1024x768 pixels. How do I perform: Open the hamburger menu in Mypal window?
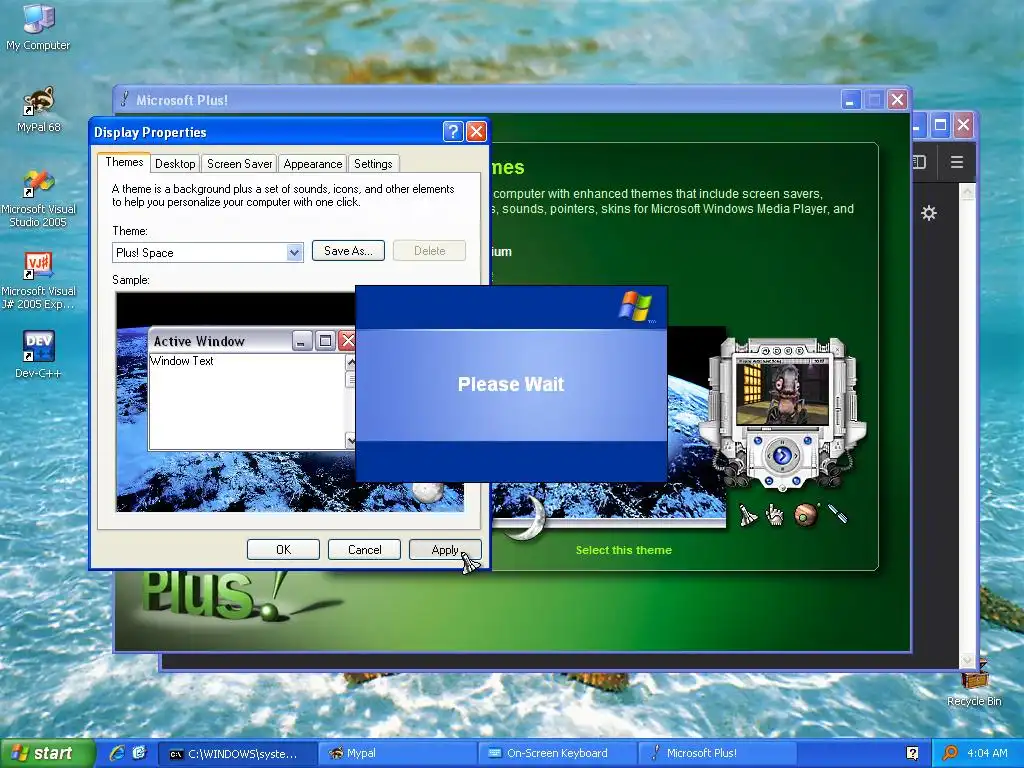tap(957, 162)
